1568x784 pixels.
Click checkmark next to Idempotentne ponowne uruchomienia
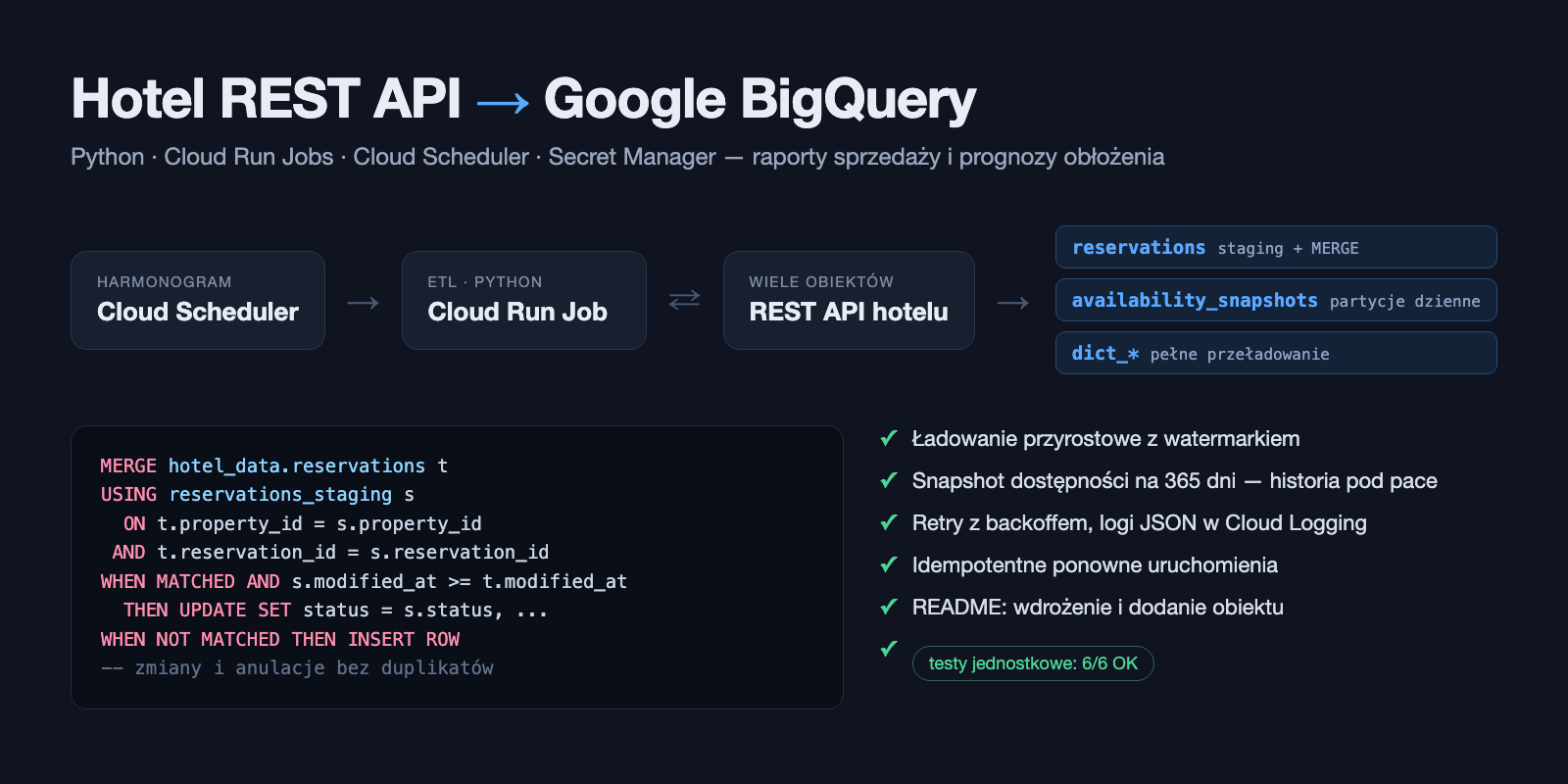point(889,564)
